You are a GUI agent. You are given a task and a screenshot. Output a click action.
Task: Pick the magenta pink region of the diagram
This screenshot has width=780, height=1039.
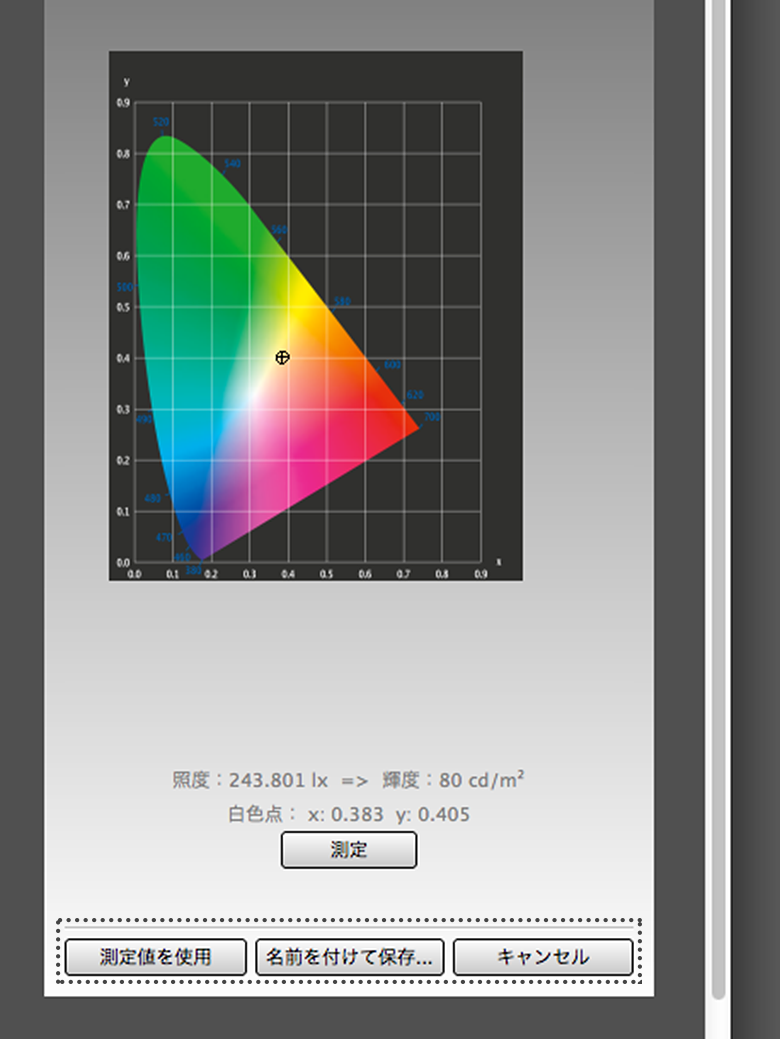290,460
